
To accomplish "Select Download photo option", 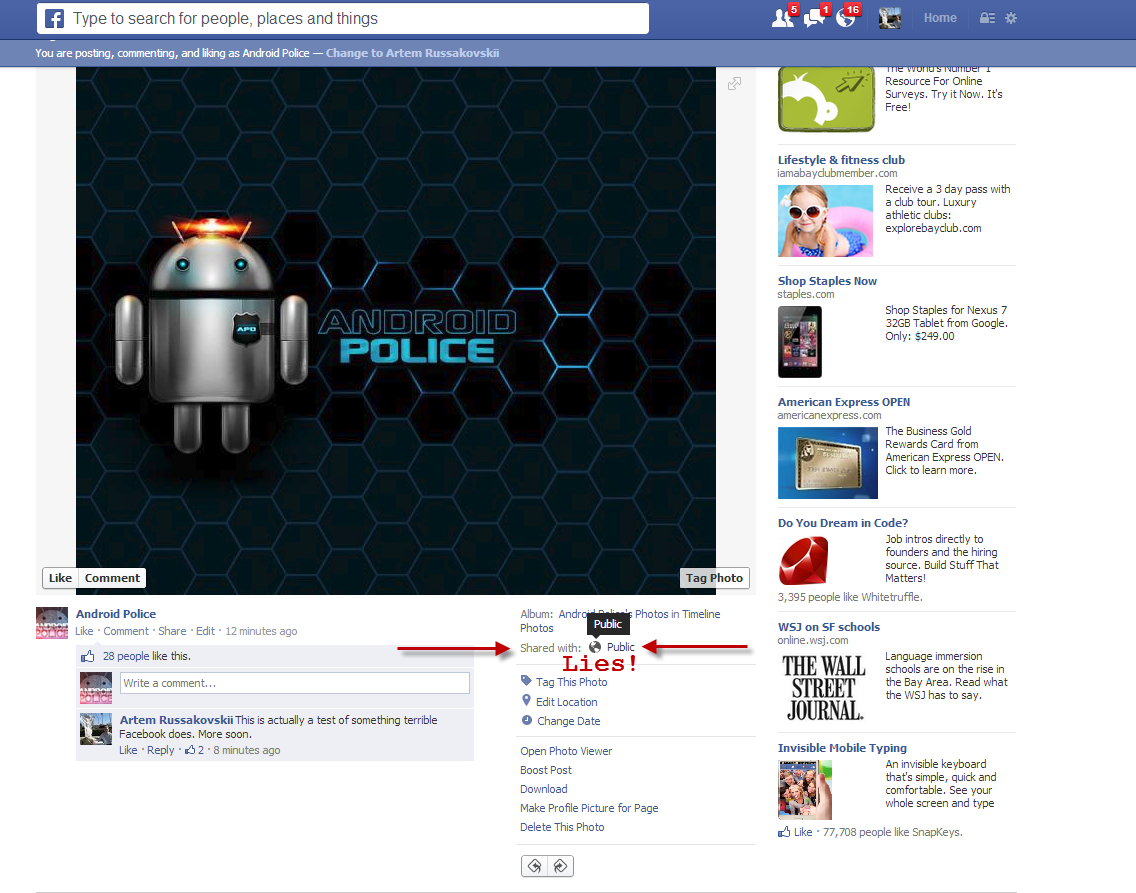I will pyautogui.click(x=543, y=789).
